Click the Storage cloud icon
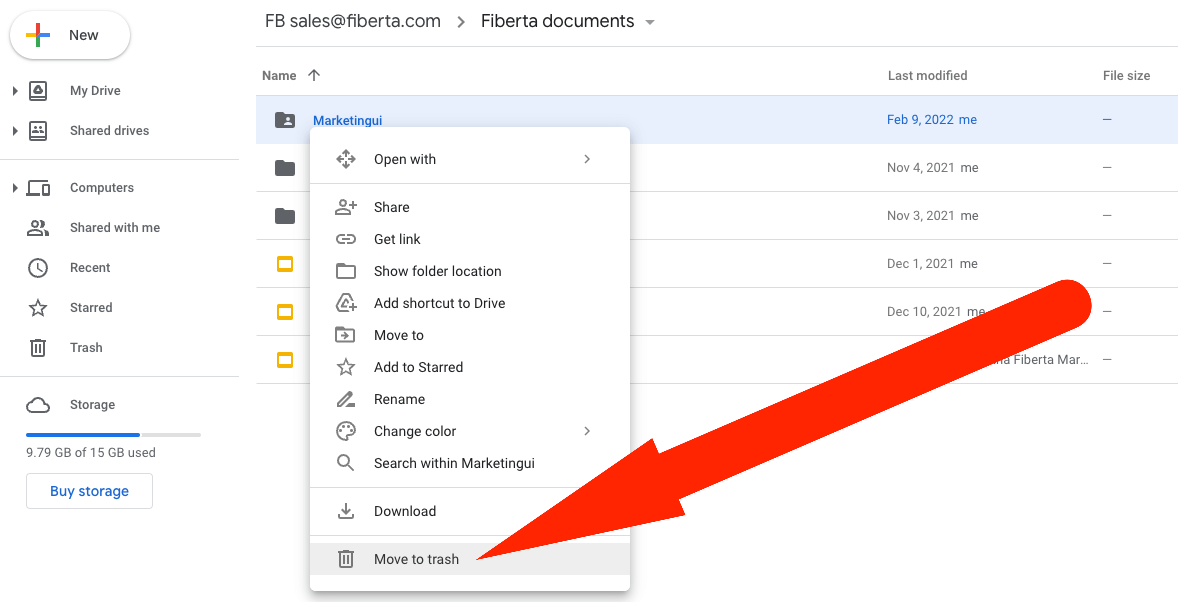This screenshot has width=1178, height=602. (x=38, y=405)
